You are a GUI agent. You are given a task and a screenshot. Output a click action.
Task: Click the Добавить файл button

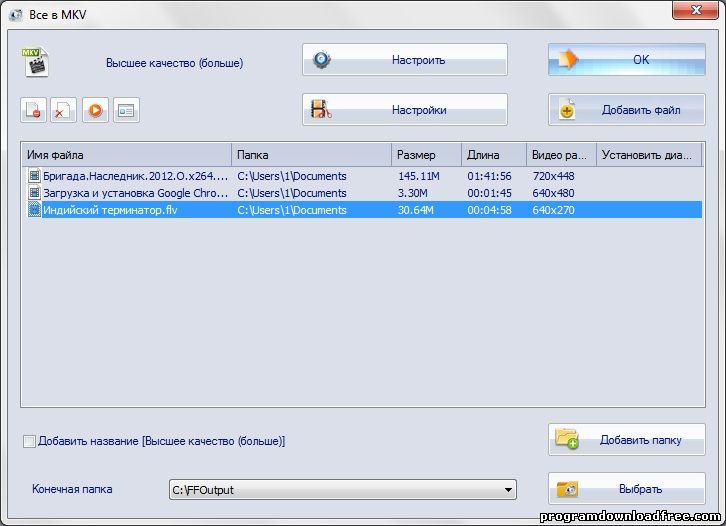(627, 110)
